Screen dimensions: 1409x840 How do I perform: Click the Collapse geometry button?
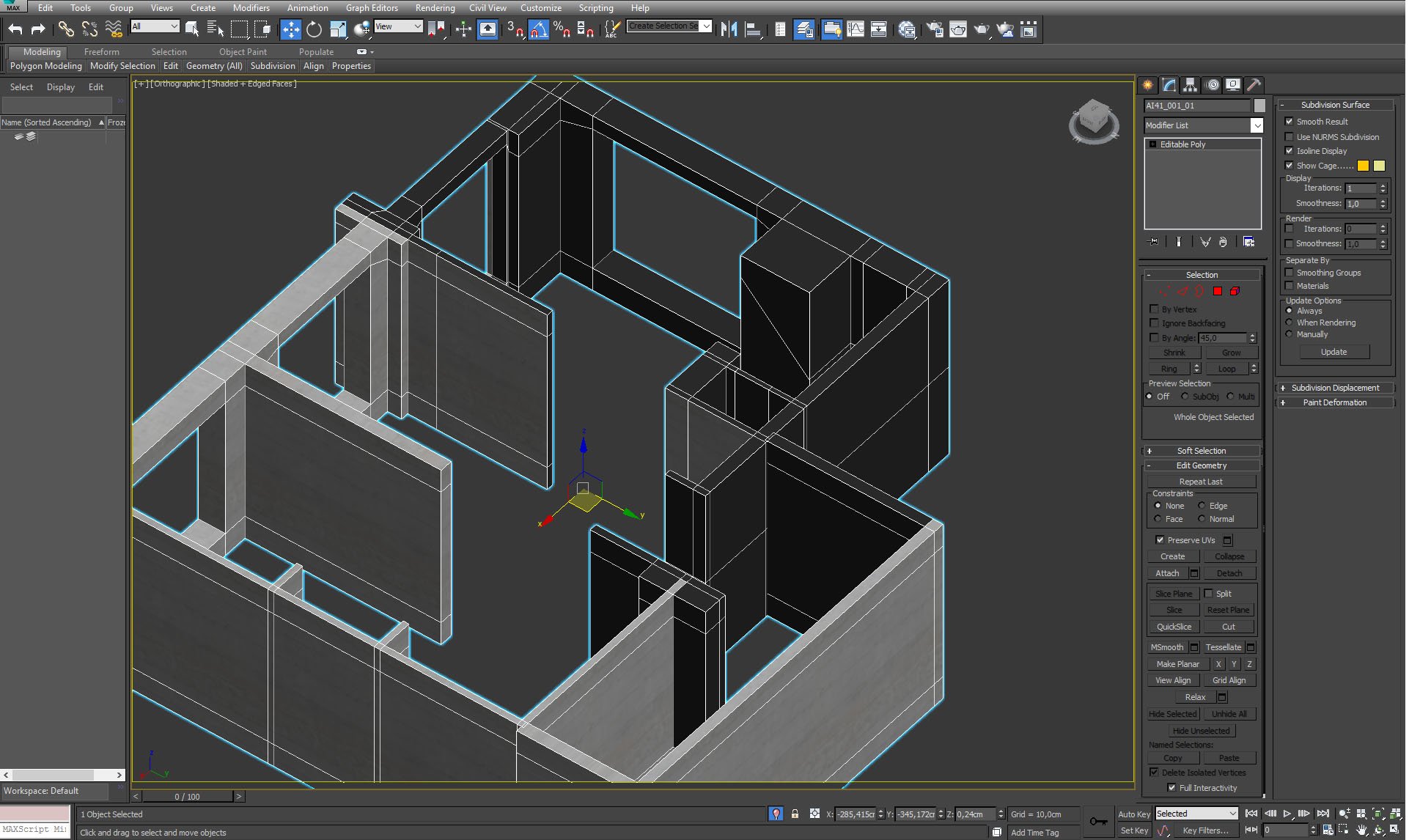[1229, 556]
